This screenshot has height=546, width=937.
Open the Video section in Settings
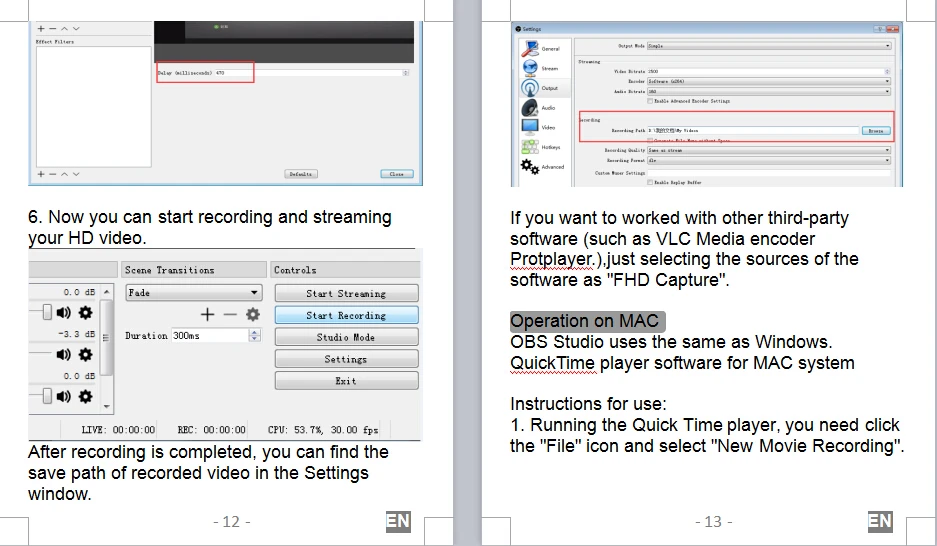pos(541,127)
